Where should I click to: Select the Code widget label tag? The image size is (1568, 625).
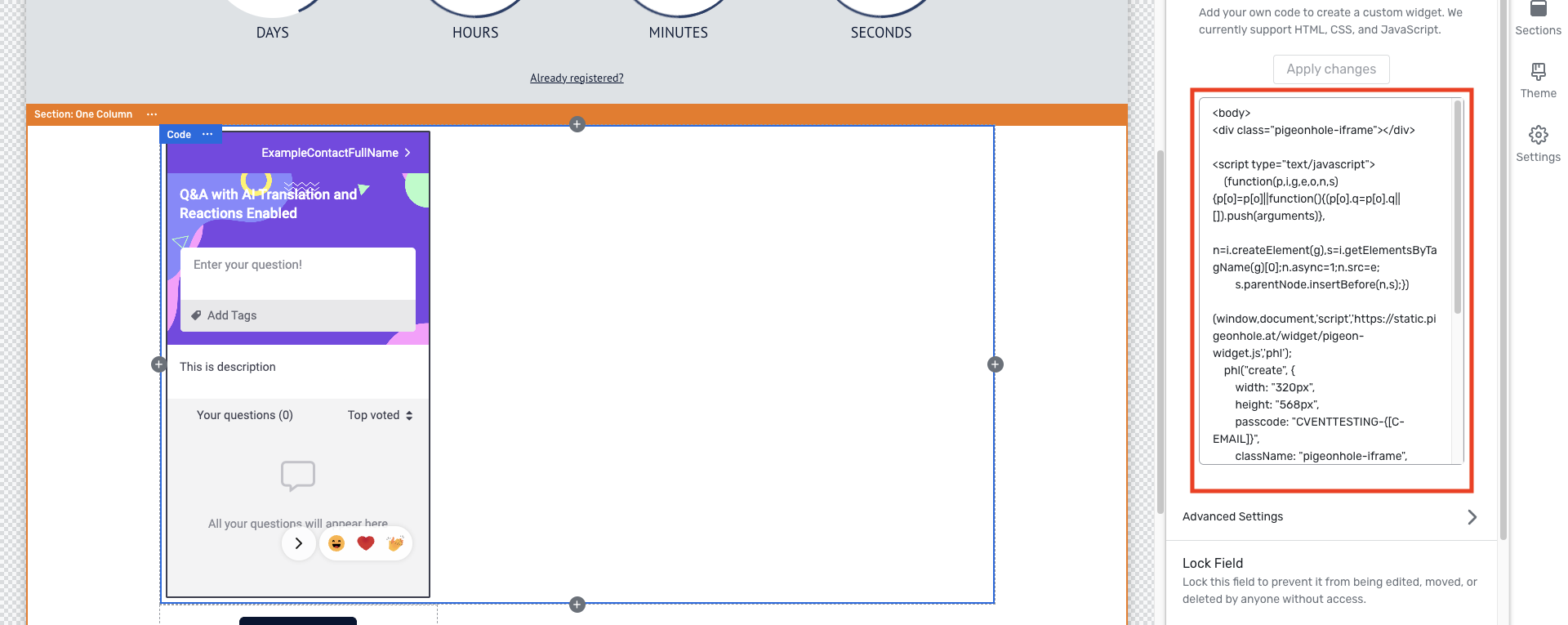pyautogui.click(x=179, y=135)
